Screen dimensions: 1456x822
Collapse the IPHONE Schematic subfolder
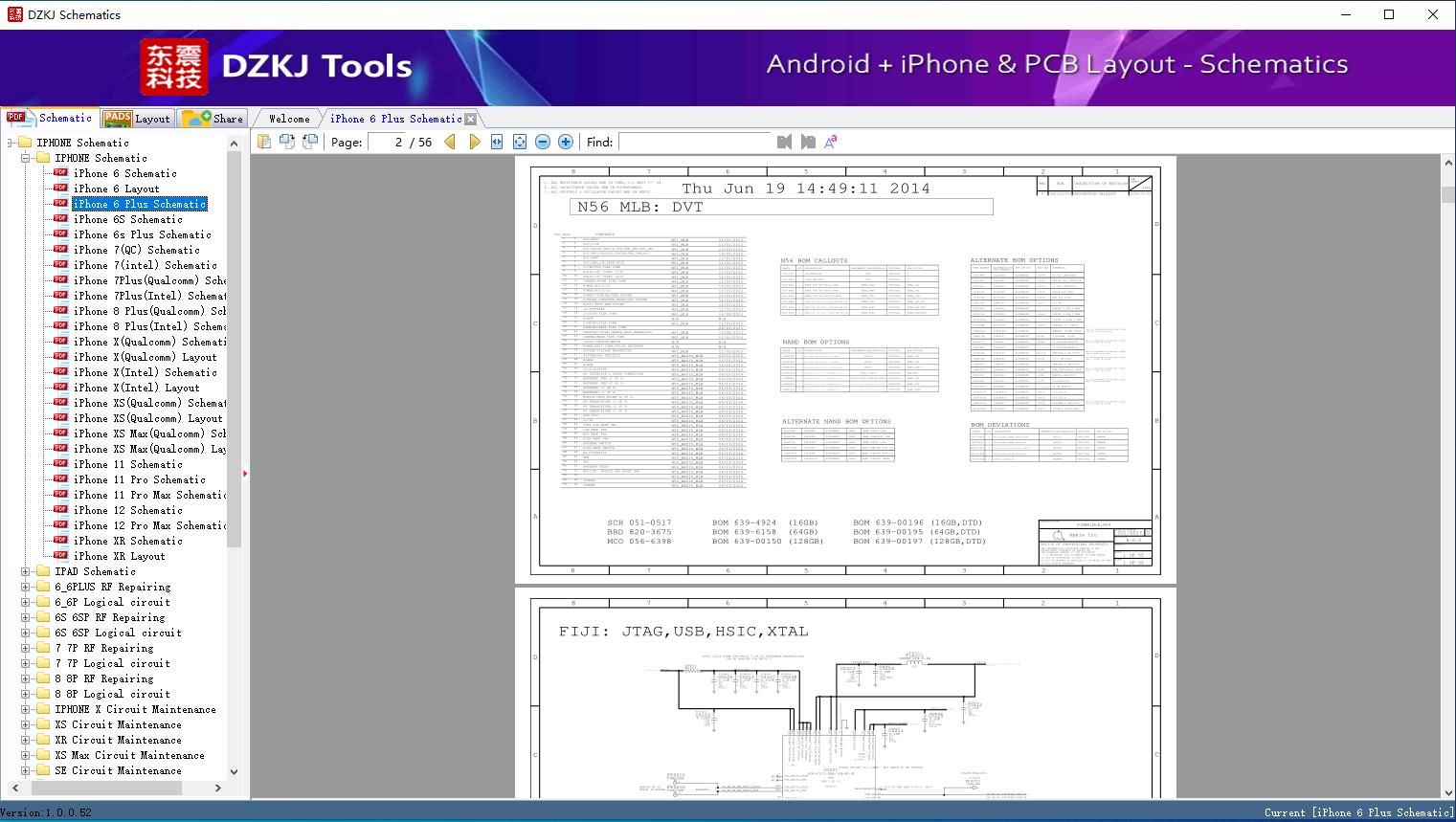pyautogui.click(x=26, y=158)
